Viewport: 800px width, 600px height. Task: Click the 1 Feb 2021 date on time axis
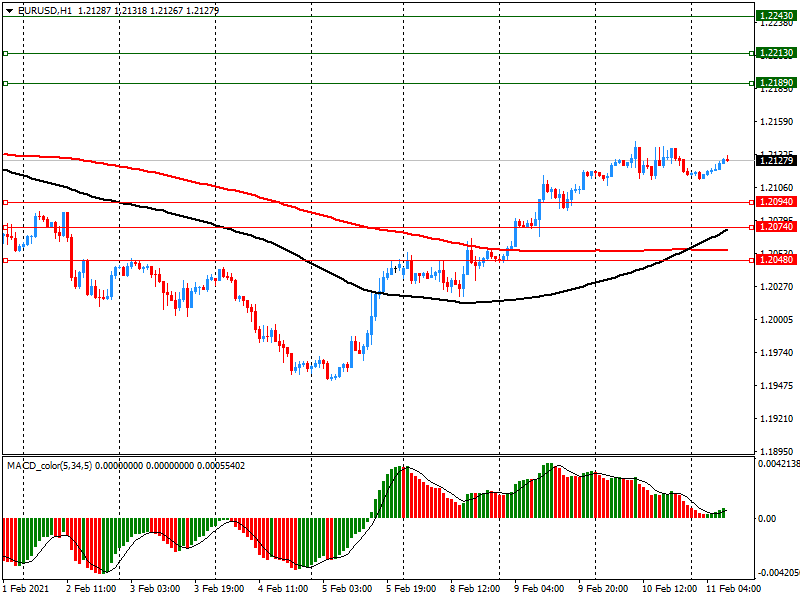pyautogui.click(x=28, y=589)
